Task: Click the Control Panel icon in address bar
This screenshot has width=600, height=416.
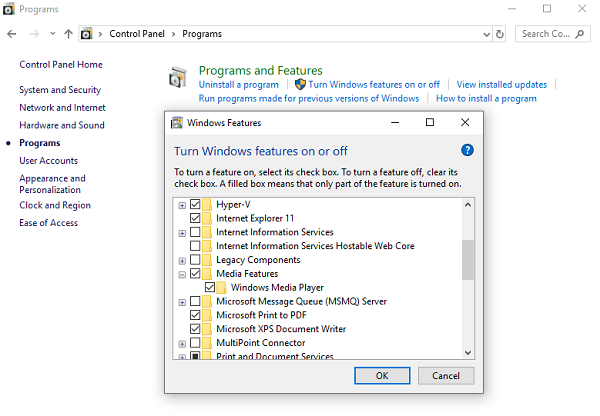Action: tap(87, 34)
